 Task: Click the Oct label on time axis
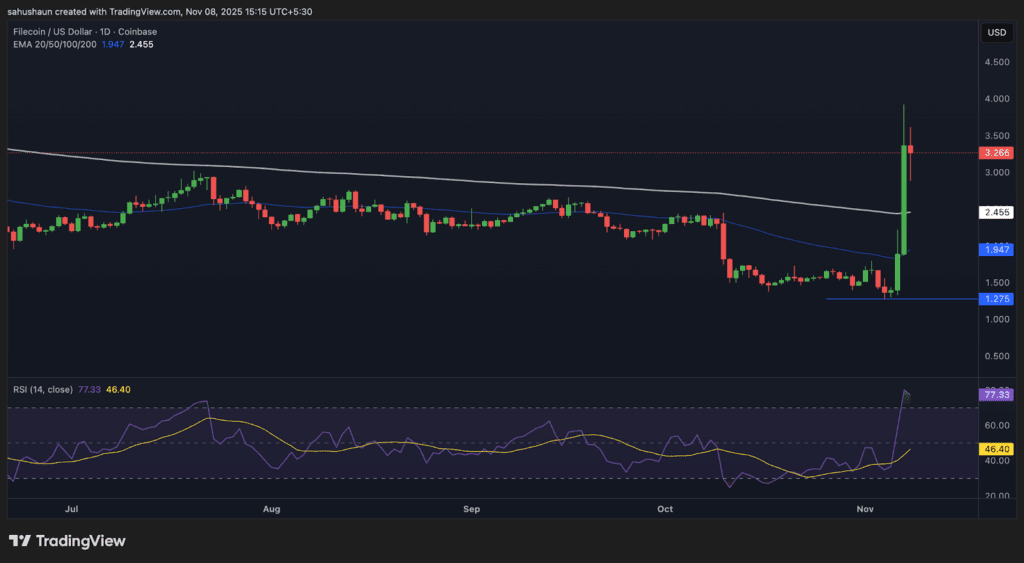click(666, 509)
